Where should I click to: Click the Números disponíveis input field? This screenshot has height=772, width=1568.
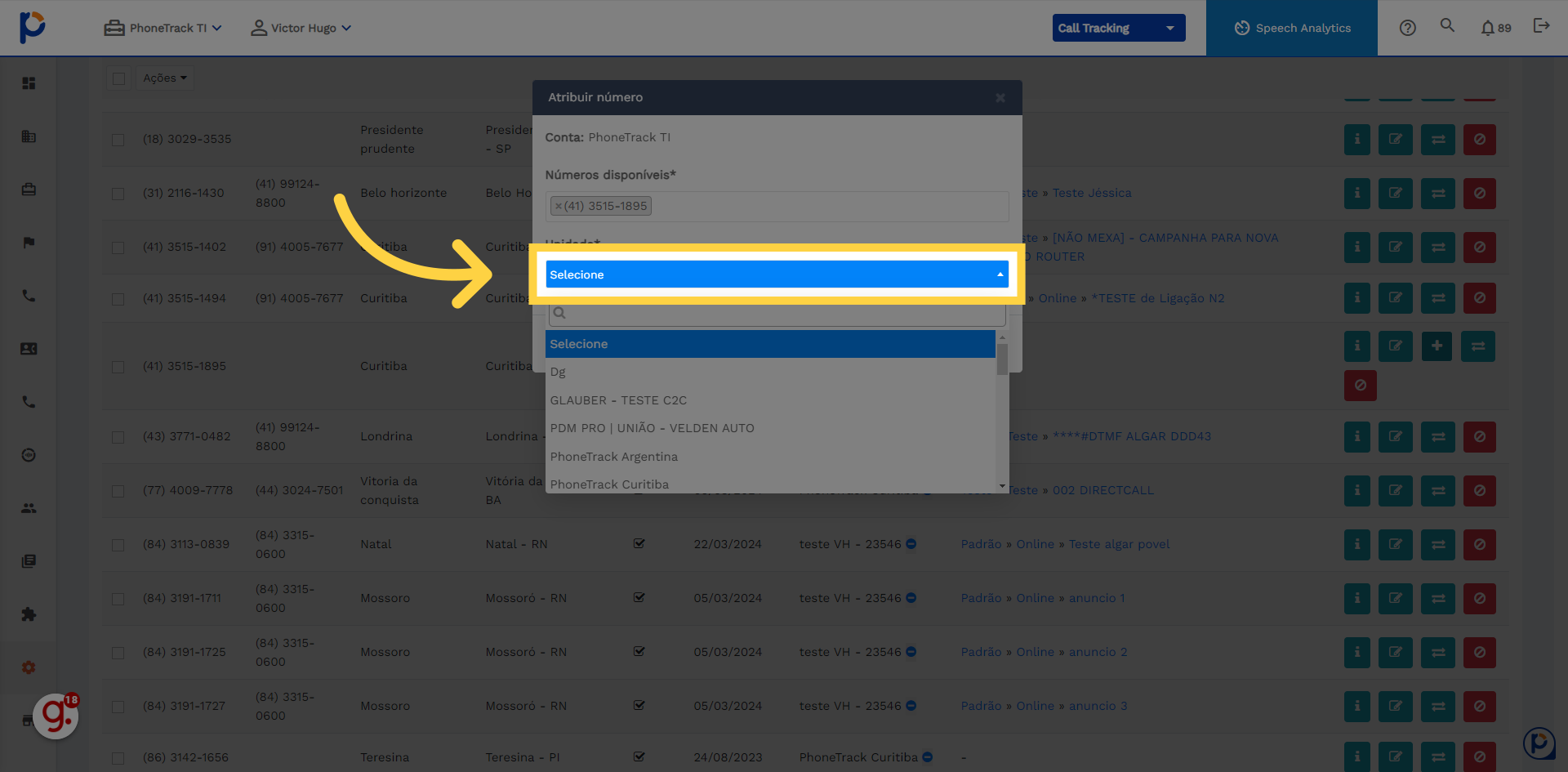pos(777,207)
